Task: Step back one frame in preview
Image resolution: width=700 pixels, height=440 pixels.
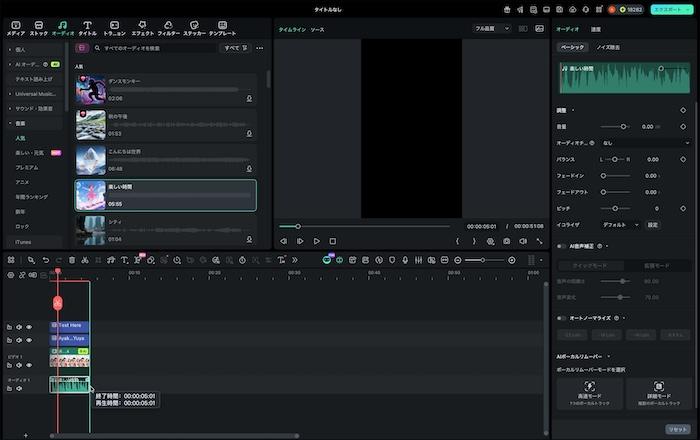Action: pos(283,241)
